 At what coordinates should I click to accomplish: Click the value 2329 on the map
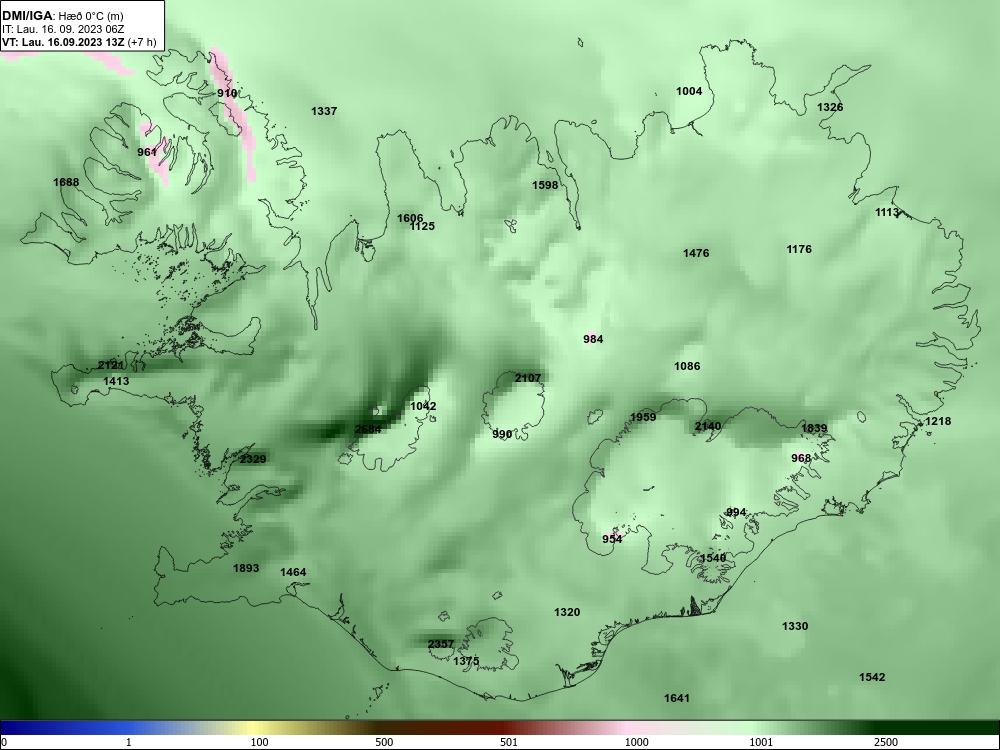click(x=253, y=459)
